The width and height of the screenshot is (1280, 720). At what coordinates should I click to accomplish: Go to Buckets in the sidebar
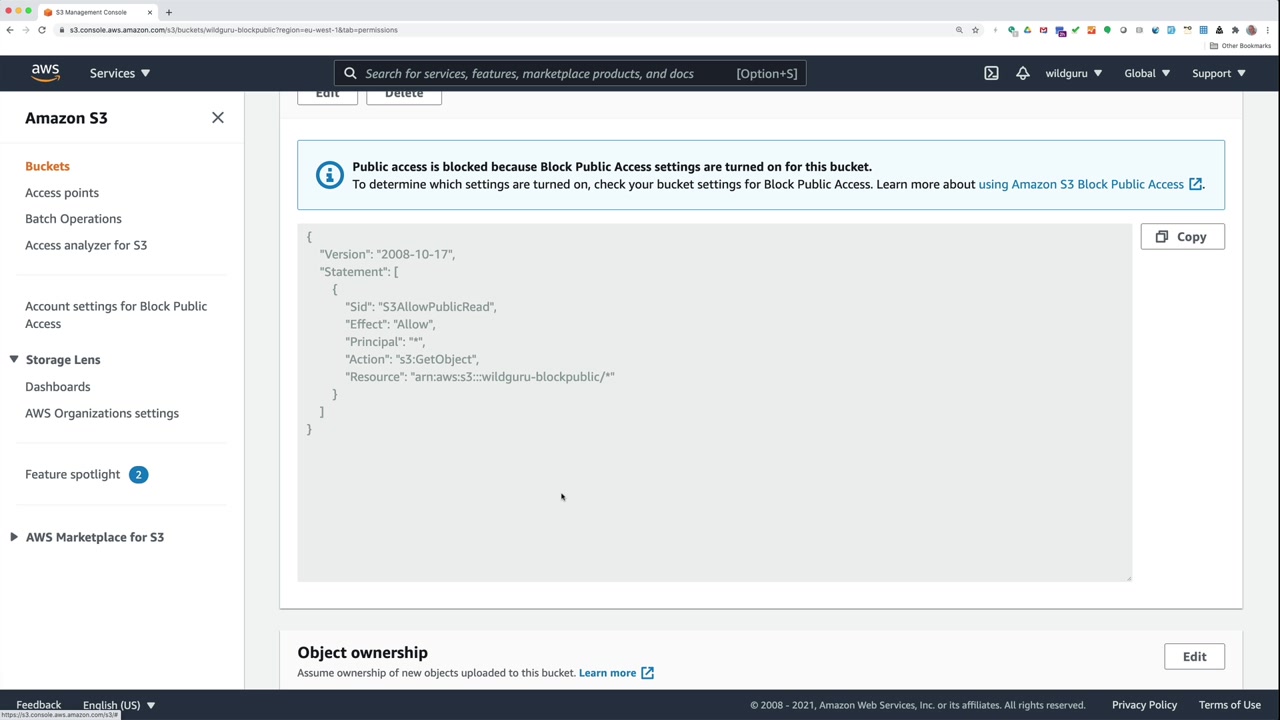47,166
